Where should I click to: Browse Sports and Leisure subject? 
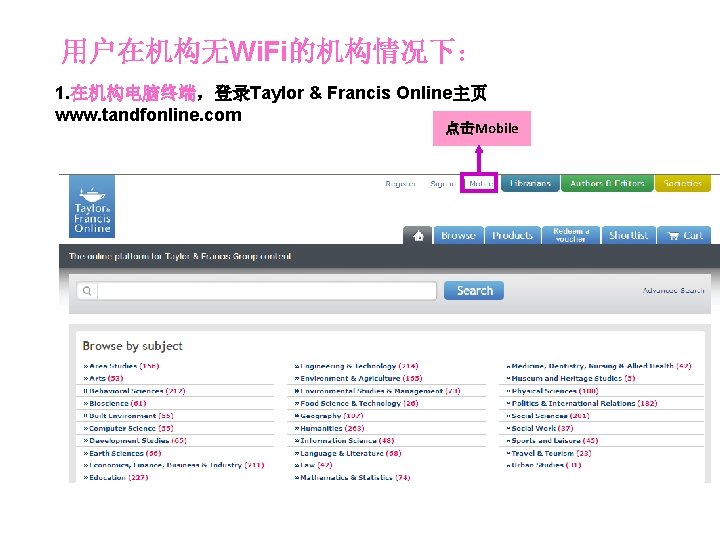click(552, 440)
